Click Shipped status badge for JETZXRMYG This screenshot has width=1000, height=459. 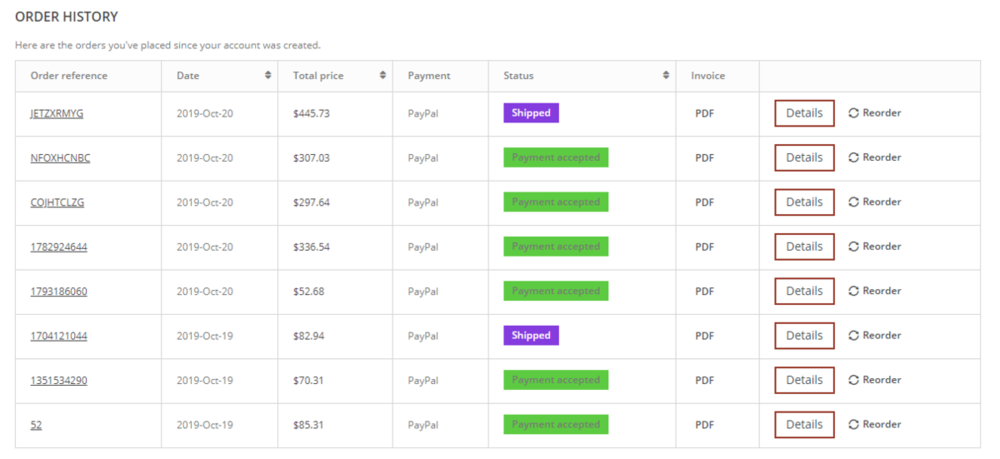pyautogui.click(x=530, y=113)
